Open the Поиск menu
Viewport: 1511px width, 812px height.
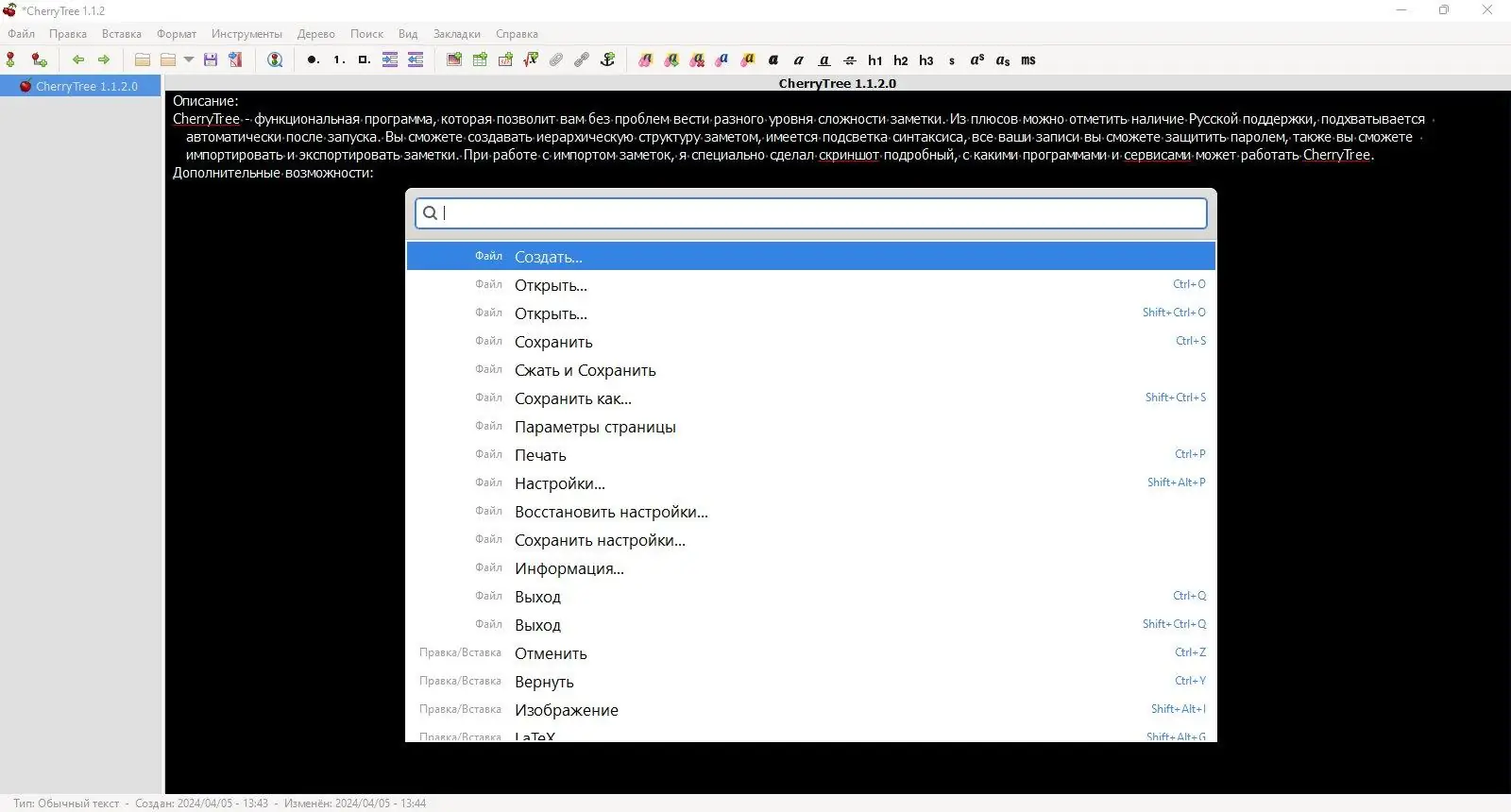(367, 34)
